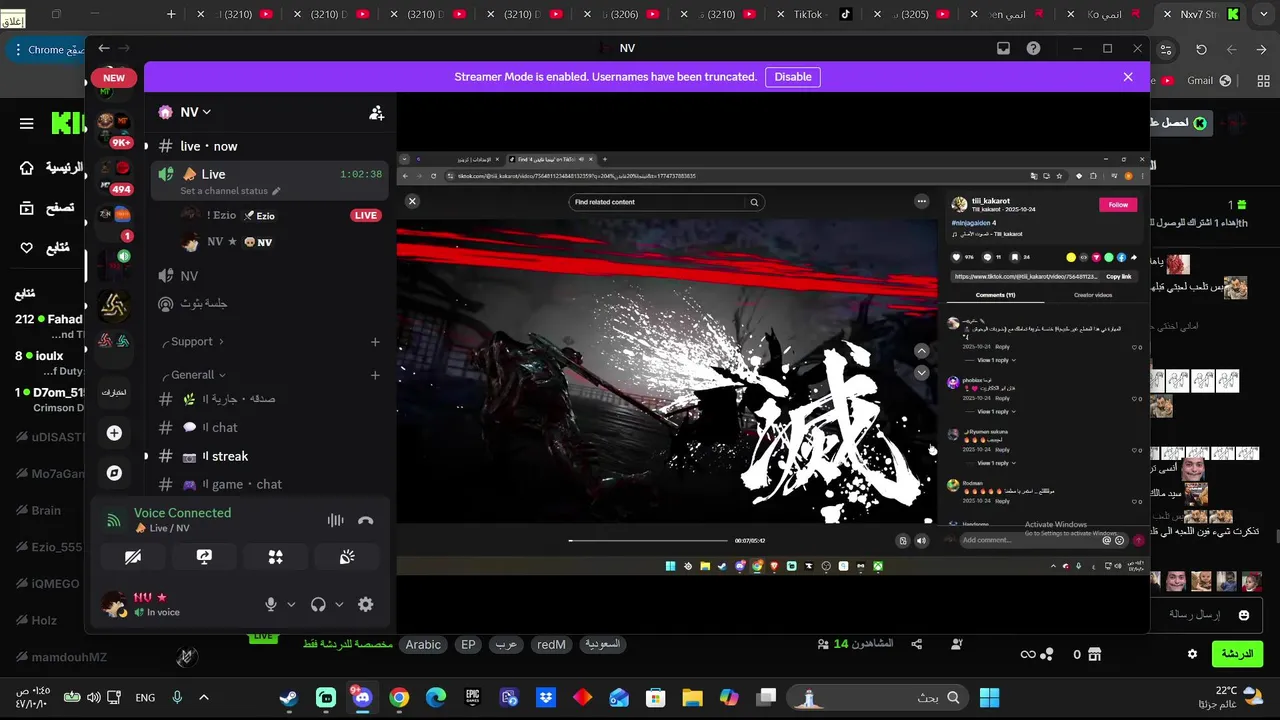Switch ENG keyboard language indicator
Viewport: 1280px width, 720px height.
(x=145, y=697)
